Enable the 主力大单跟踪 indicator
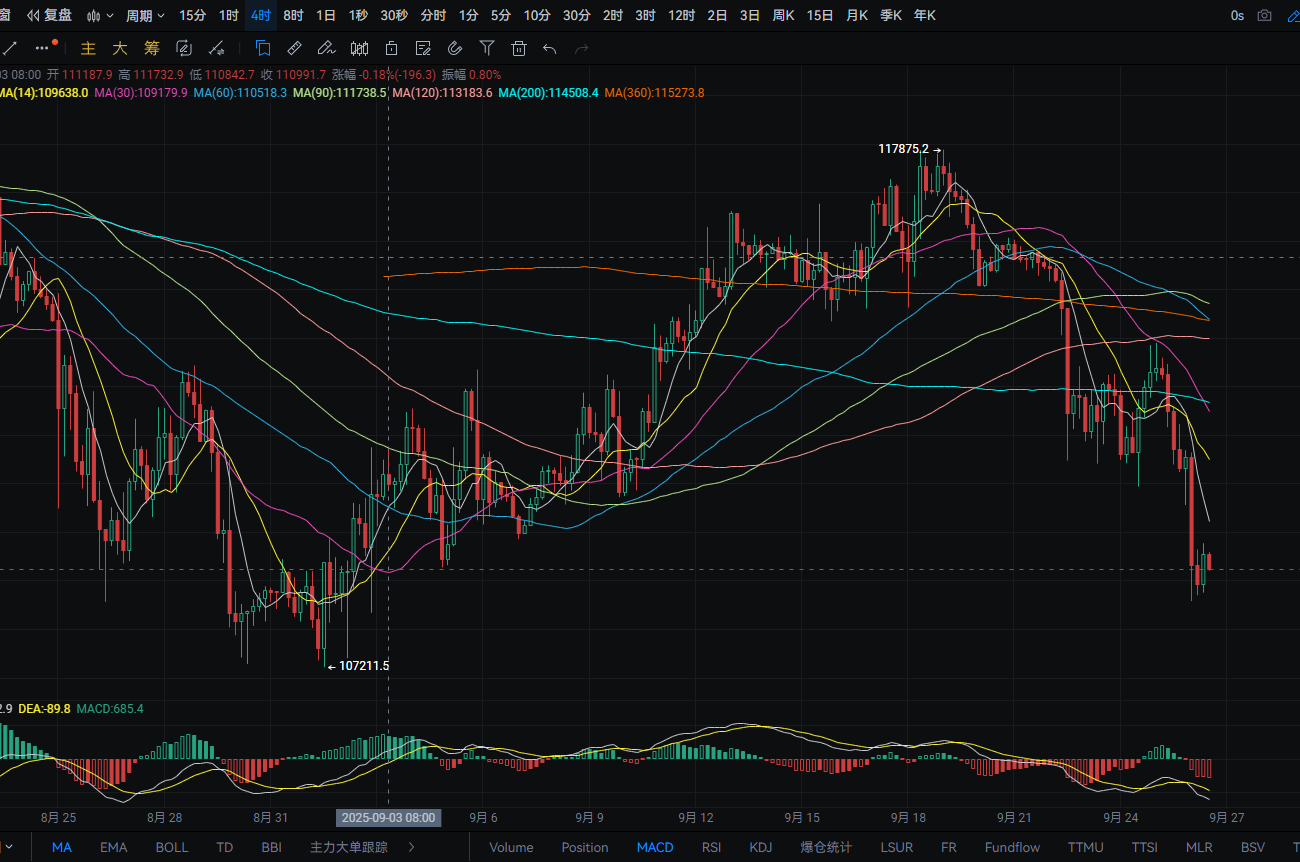 (349, 847)
